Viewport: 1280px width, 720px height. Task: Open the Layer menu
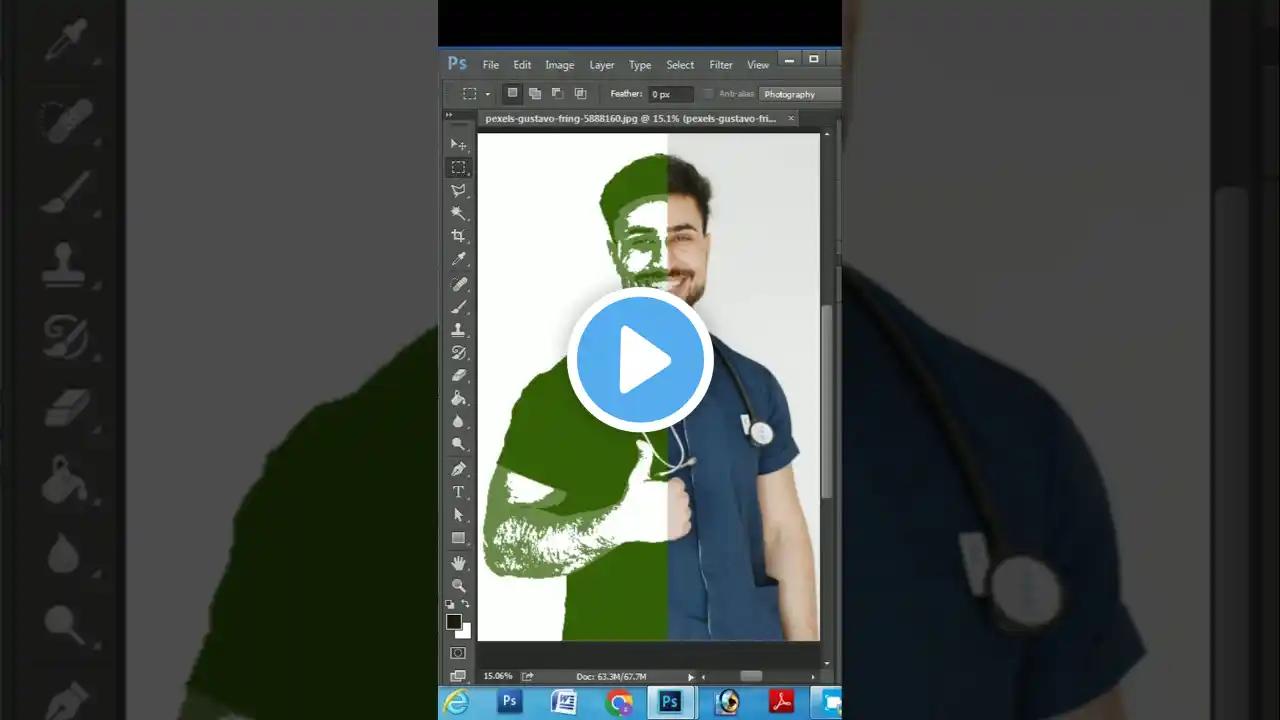click(602, 65)
